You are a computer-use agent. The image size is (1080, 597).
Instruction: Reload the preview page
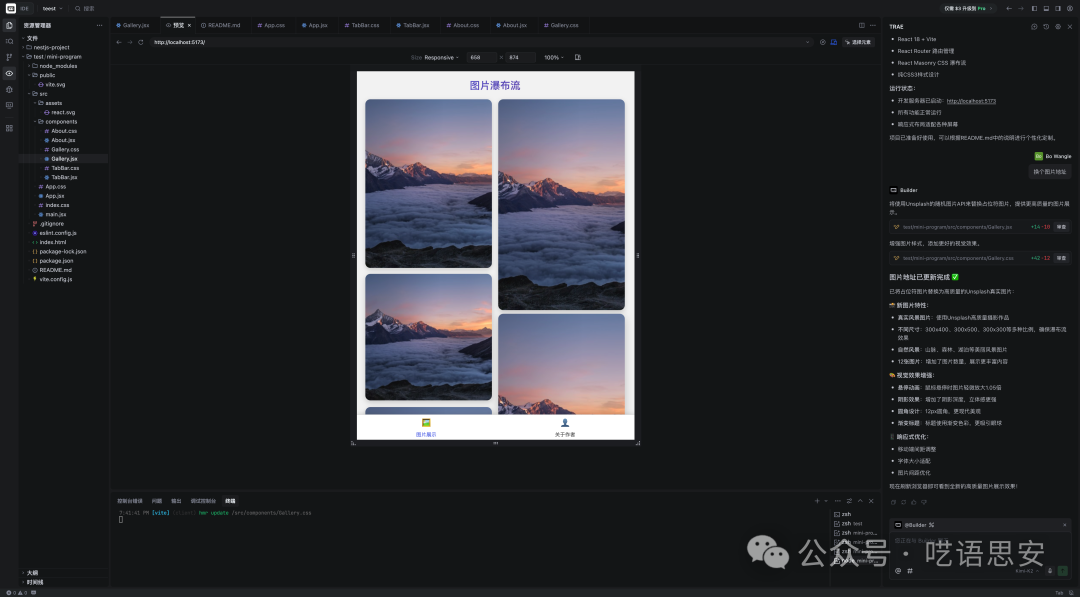click(x=141, y=42)
